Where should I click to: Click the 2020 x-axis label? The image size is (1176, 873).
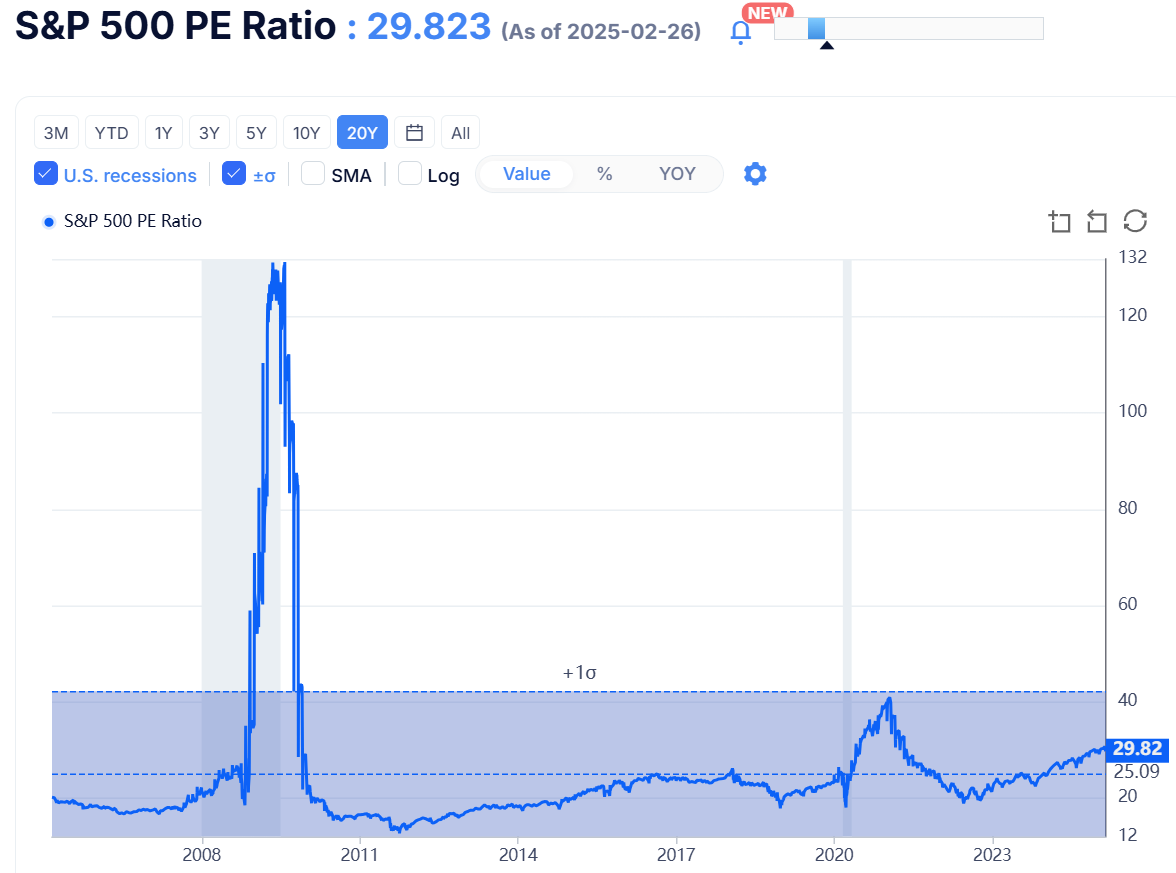tap(834, 854)
